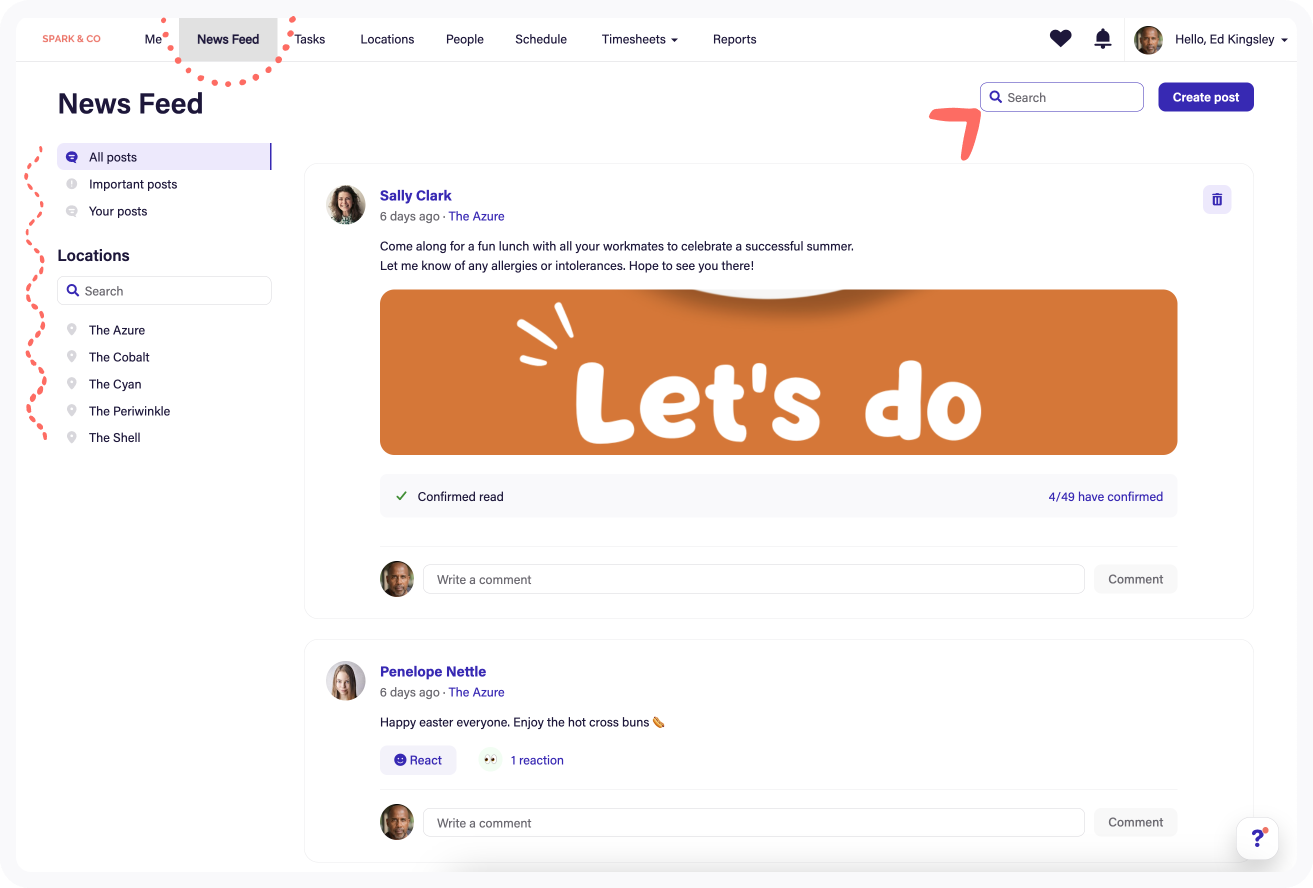Click the SPARK & CO logo
The width and height of the screenshot is (1313, 888).
pos(71,38)
